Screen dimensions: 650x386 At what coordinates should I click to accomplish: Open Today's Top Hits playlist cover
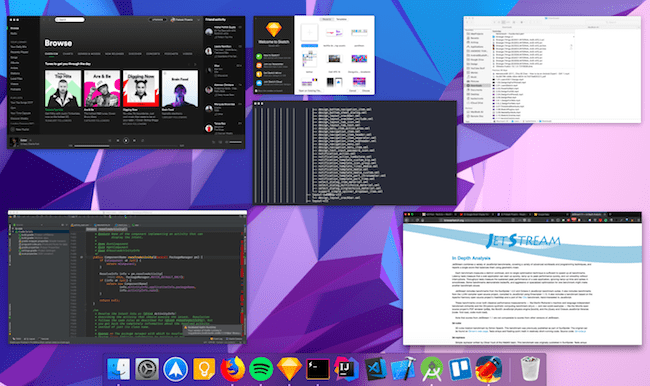(63, 89)
